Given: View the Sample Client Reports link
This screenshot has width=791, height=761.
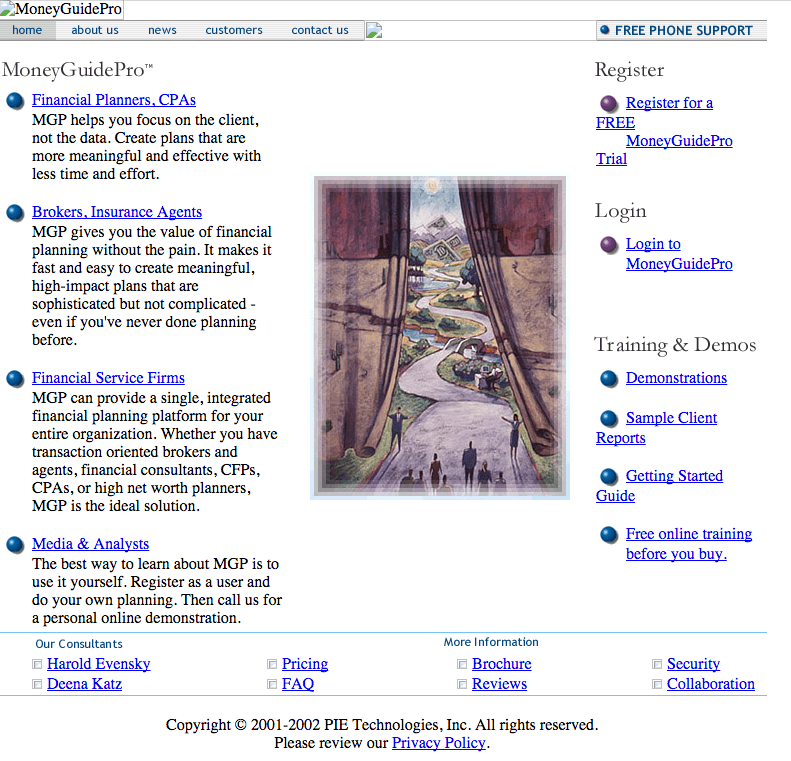Looking at the screenshot, I should 656,428.
